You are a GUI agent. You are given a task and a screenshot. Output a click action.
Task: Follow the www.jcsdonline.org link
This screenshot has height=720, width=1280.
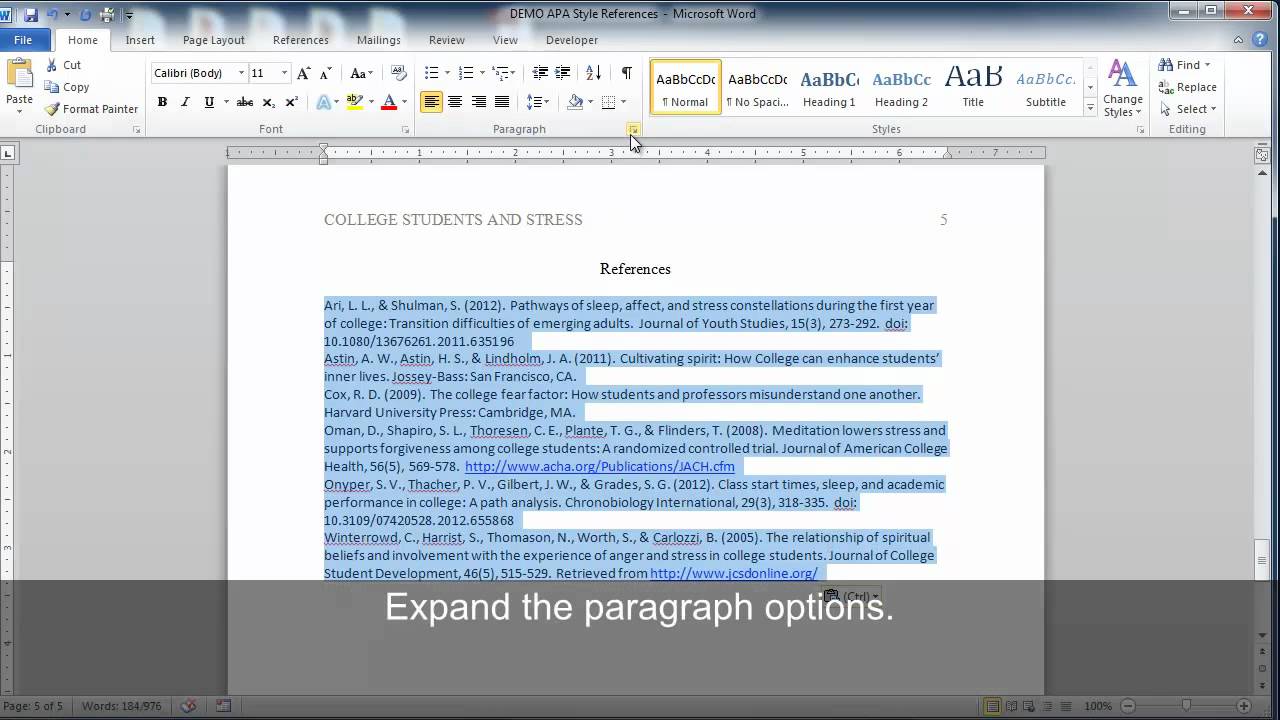click(x=733, y=573)
